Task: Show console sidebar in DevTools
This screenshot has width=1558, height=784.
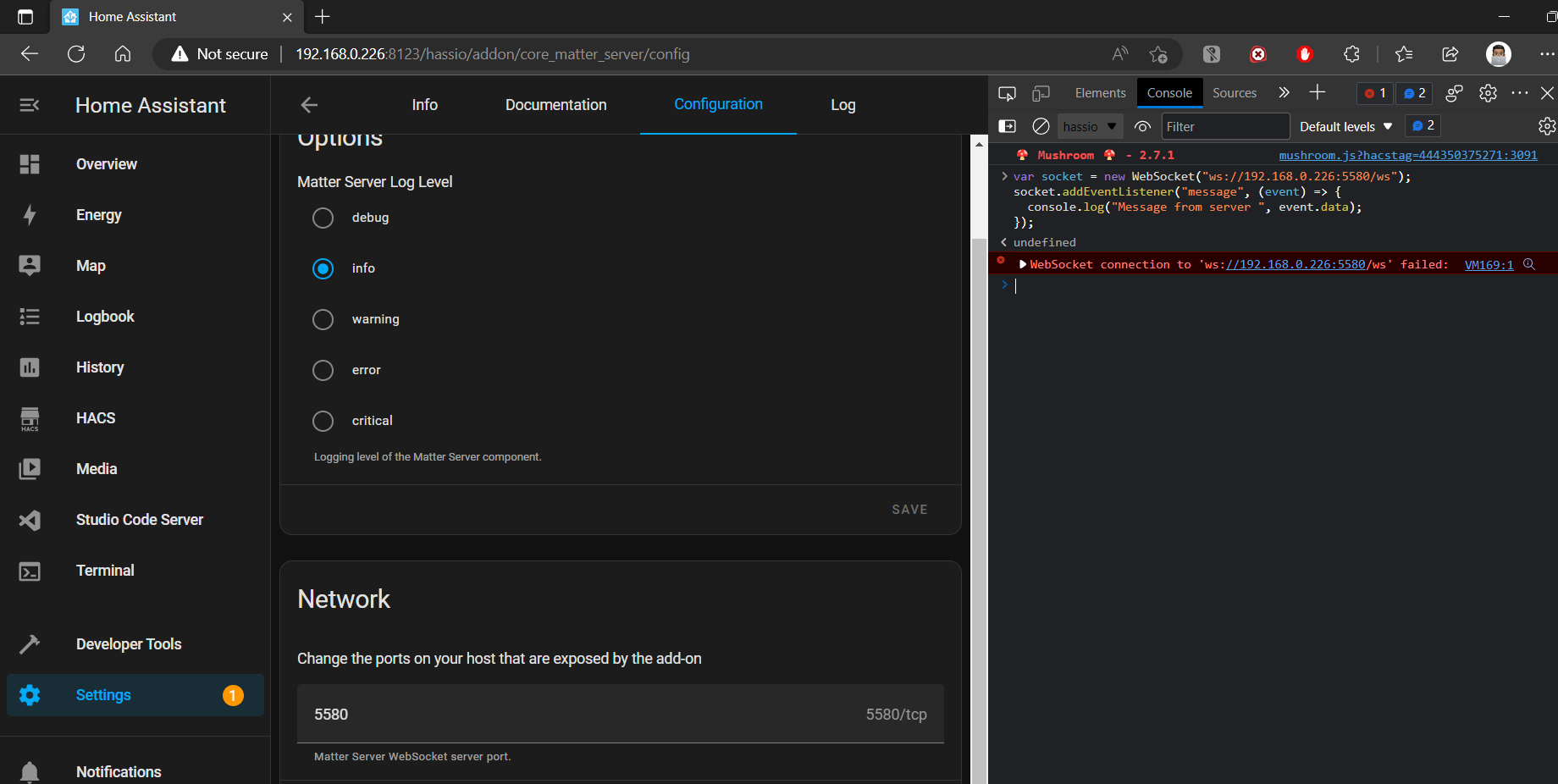Action: click(x=1007, y=126)
